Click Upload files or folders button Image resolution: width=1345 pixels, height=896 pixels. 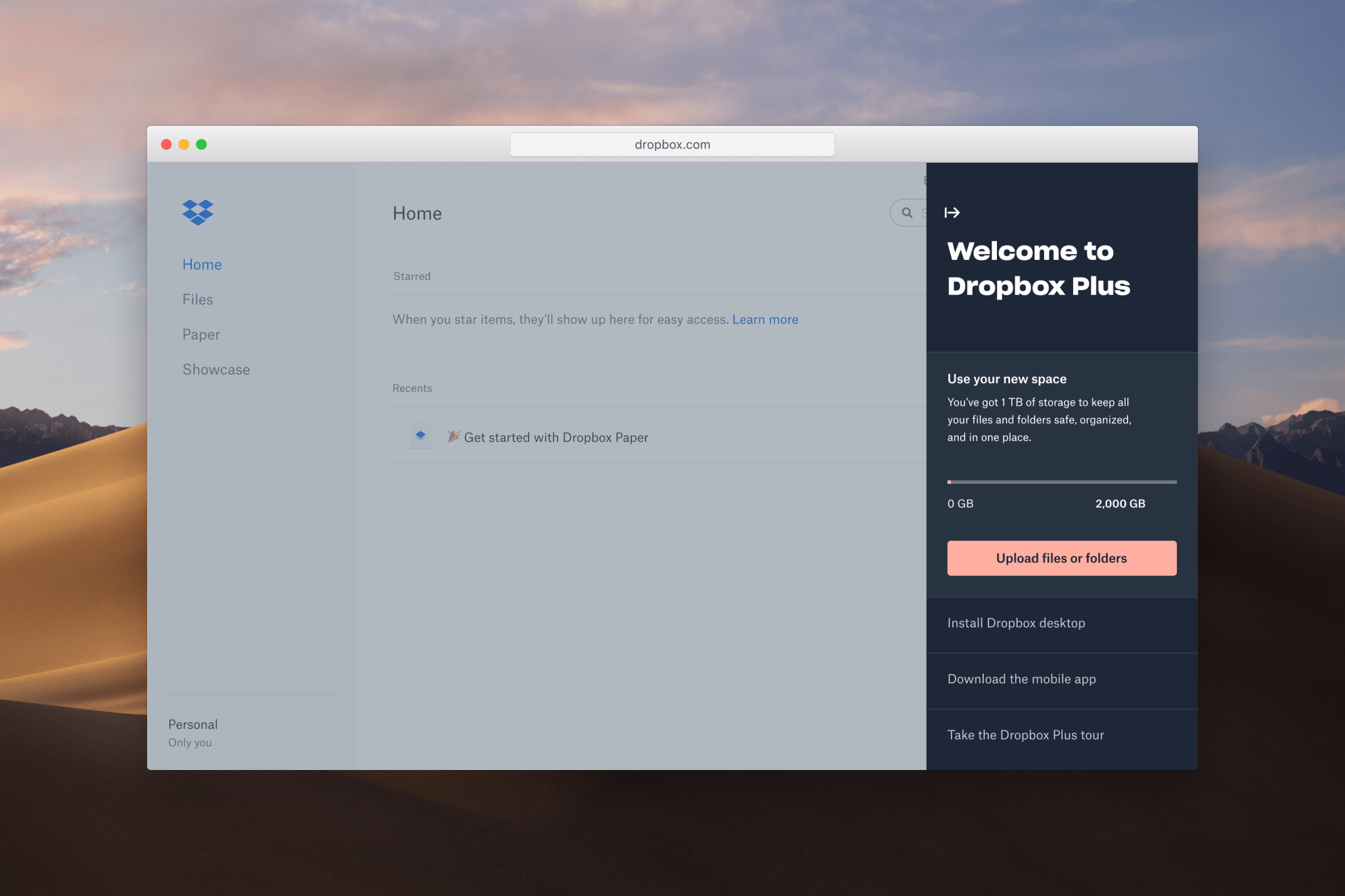coord(1061,558)
